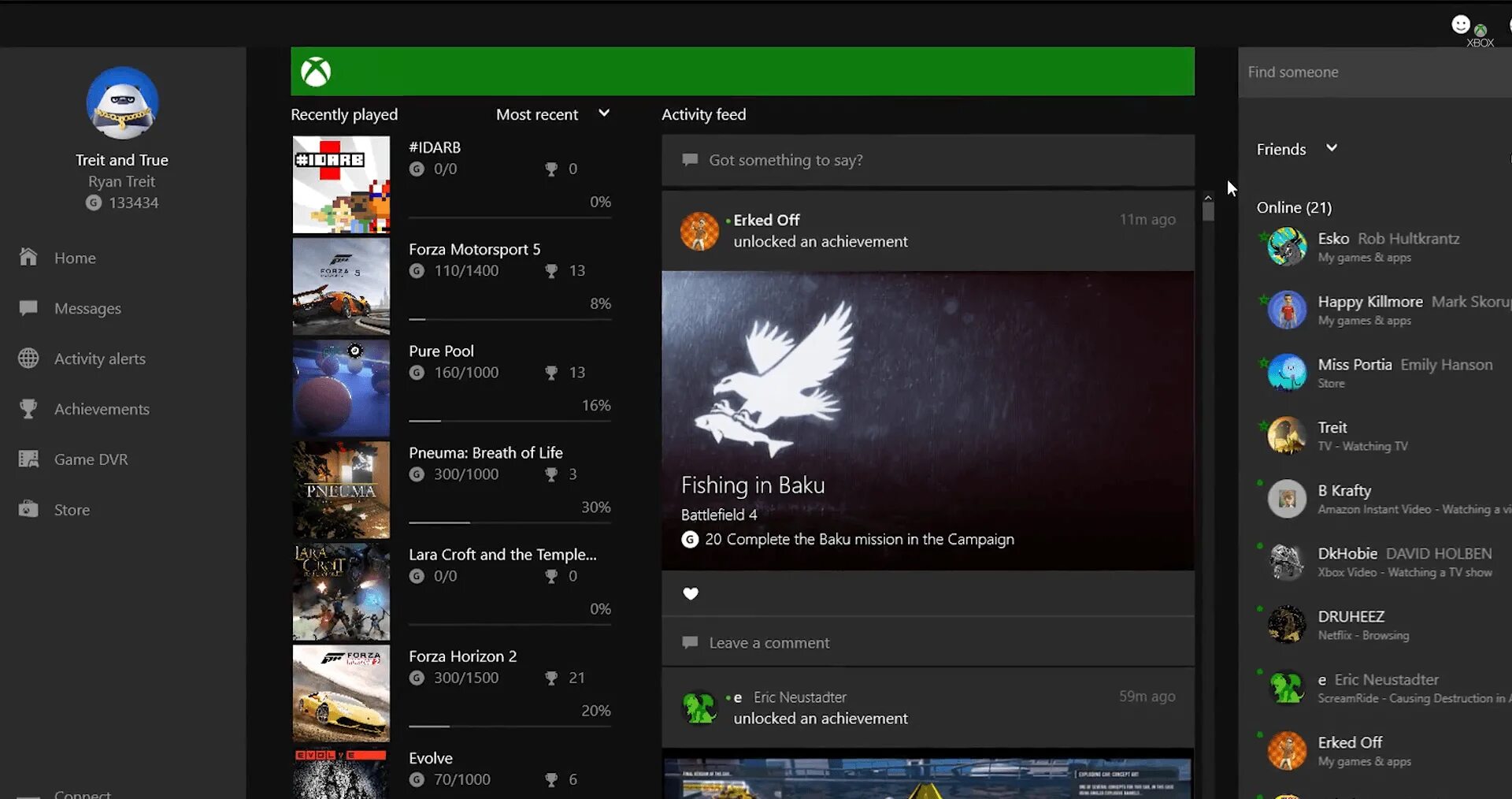Open the Game DVR icon
Viewport: 1512px width, 799px height.
coord(28,459)
